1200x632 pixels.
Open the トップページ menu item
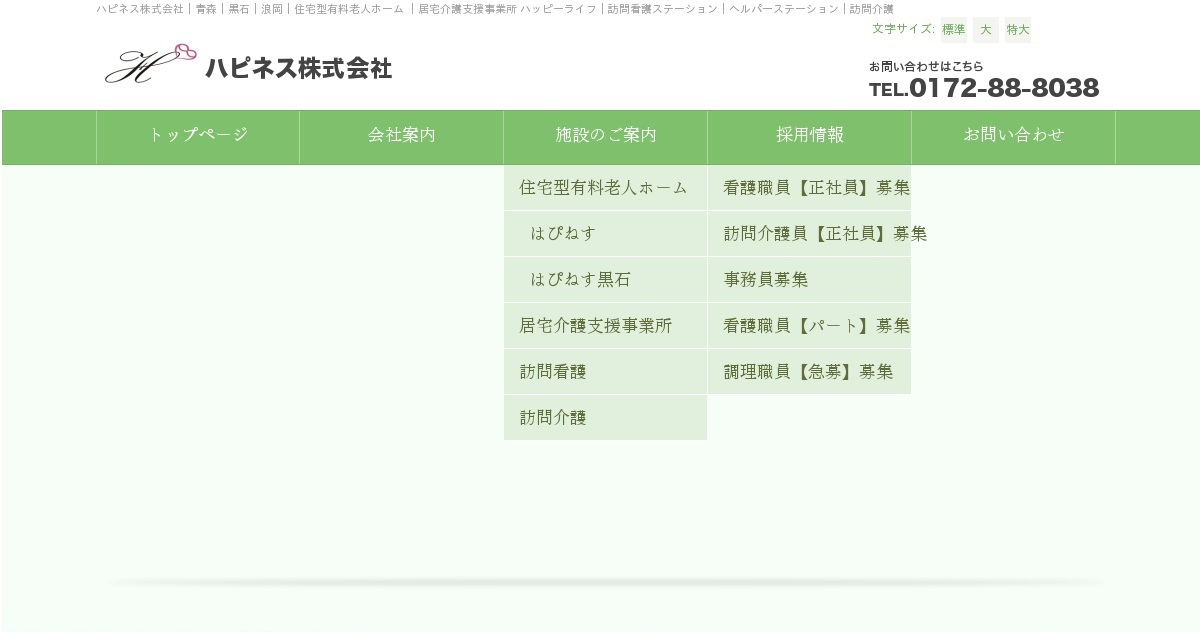[198, 136]
